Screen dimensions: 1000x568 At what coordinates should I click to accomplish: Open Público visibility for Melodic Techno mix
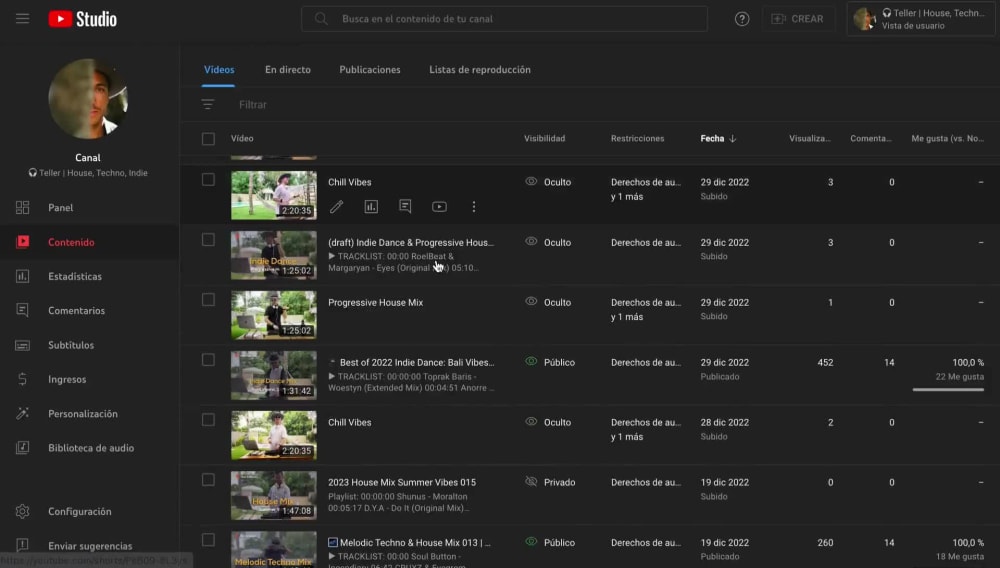point(550,543)
